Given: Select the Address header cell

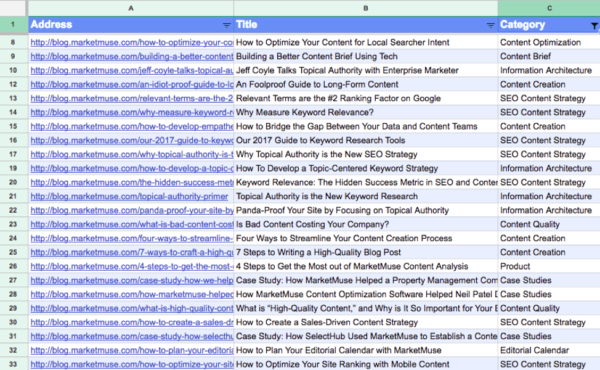Looking at the screenshot, I should click(131, 24).
